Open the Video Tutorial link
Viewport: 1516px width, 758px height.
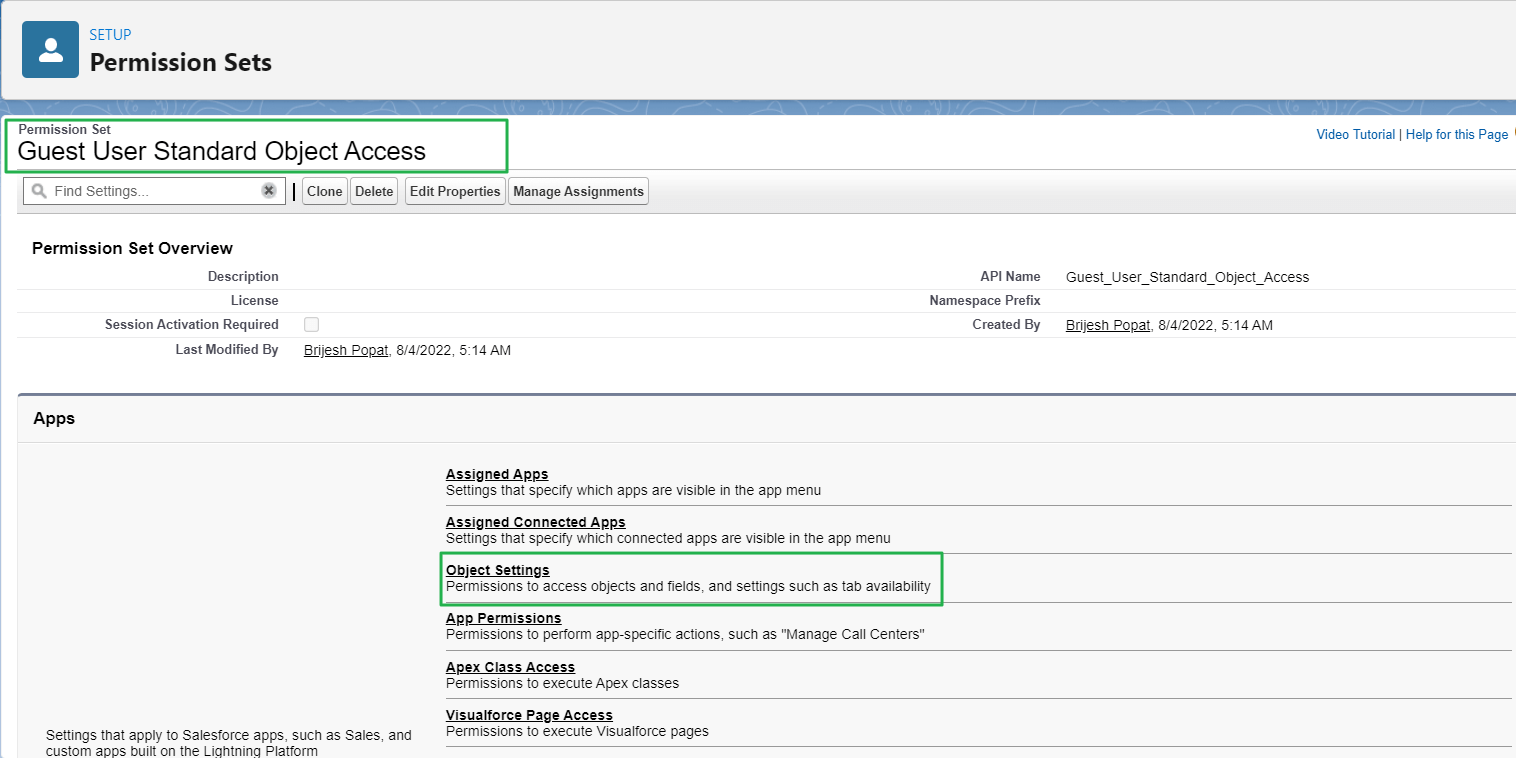tap(1354, 134)
